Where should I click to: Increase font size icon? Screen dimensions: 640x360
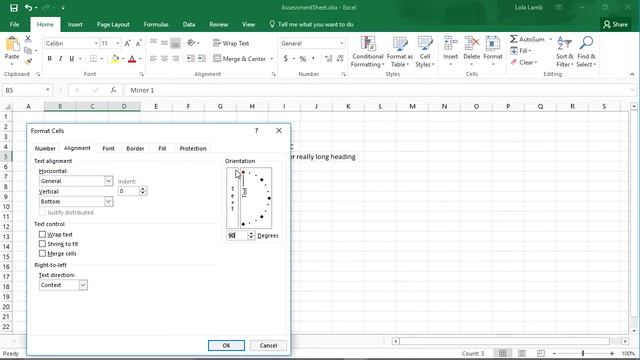[127, 43]
